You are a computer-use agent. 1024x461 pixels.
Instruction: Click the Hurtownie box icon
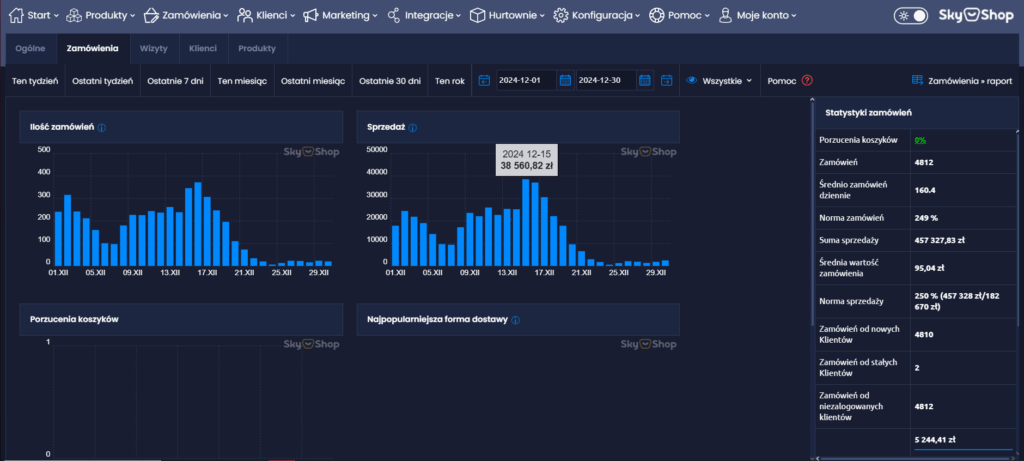pyautogui.click(x=478, y=16)
